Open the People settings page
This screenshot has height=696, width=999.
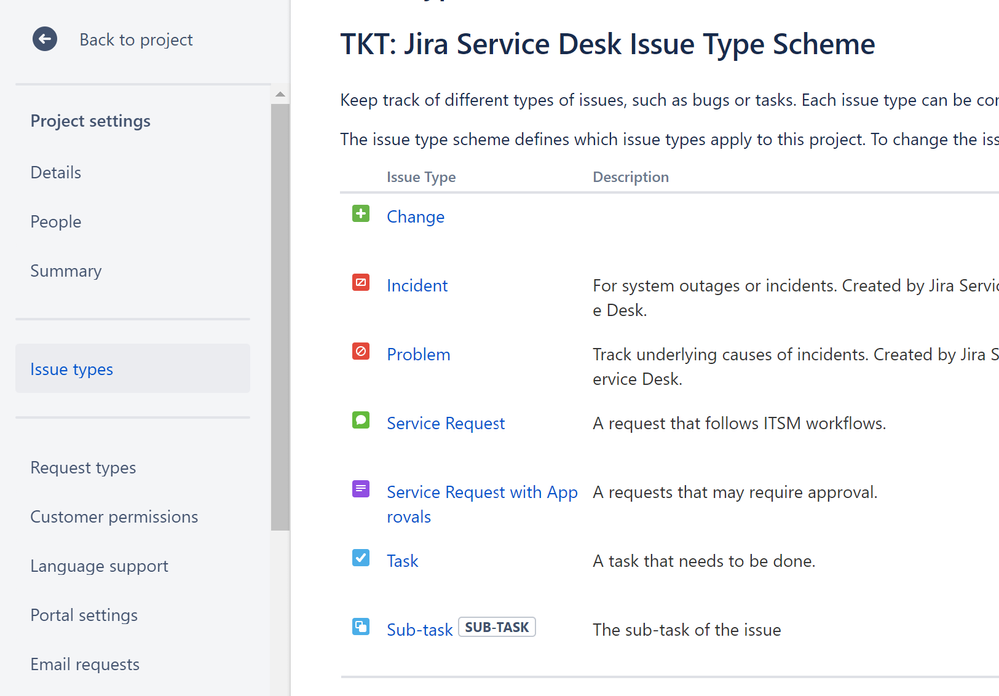(56, 222)
